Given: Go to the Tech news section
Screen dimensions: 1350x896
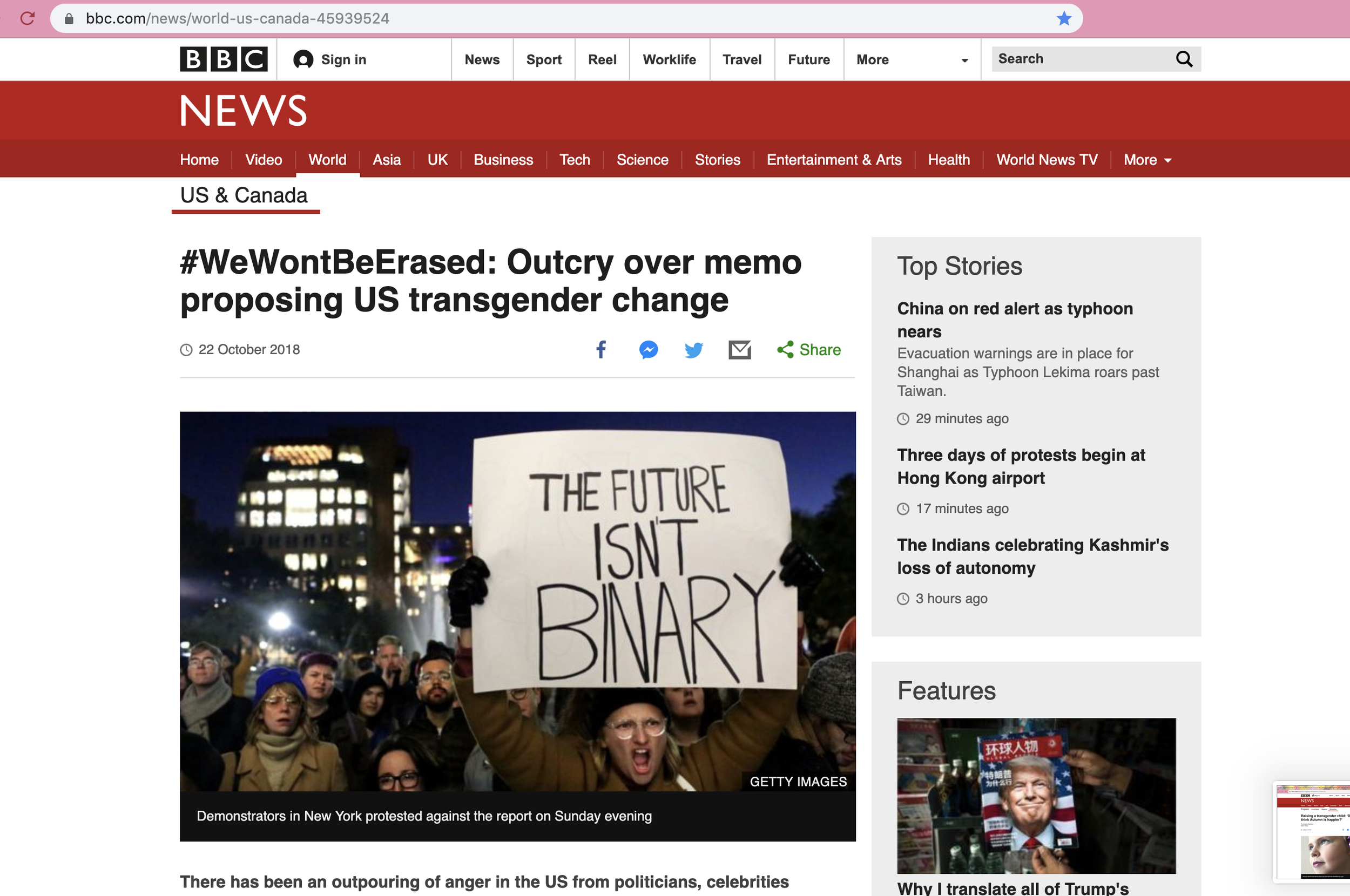Looking at the screenshot, I should click(x=575, y=159).
